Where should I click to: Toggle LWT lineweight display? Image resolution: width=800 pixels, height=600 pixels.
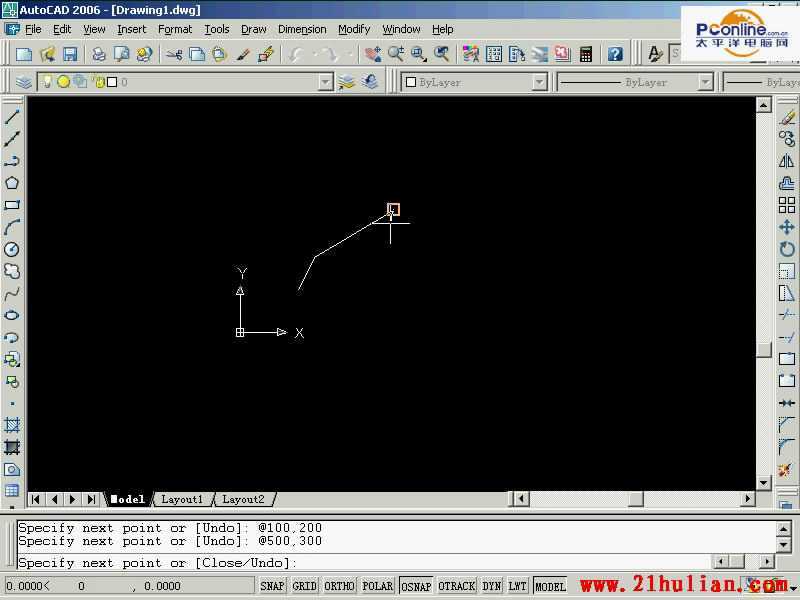517,586
